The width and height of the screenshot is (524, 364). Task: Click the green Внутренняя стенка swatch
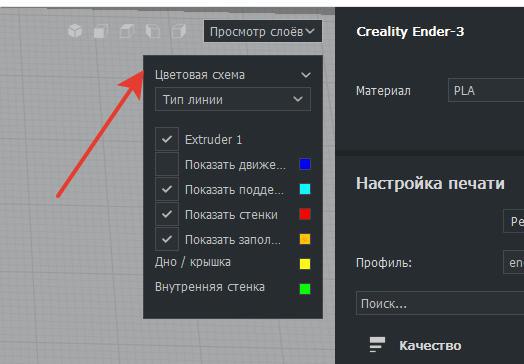[305, 289]
